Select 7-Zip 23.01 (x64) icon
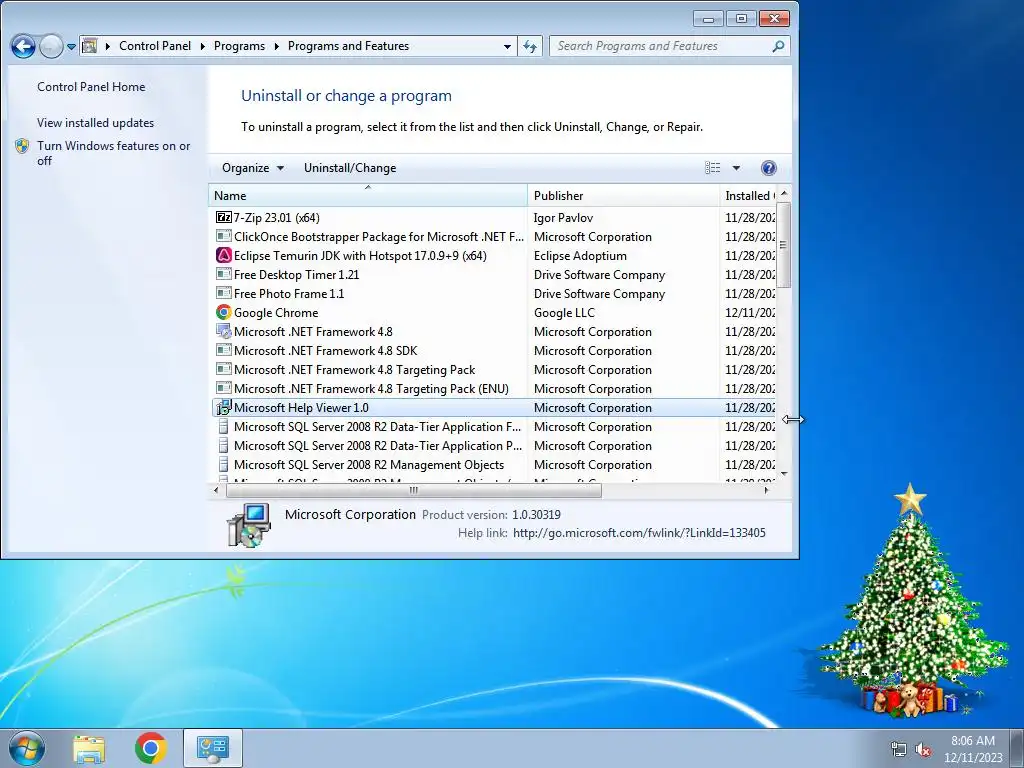Screen dimensions: 1024x768 pyautogui.click(x=223, y=217)
